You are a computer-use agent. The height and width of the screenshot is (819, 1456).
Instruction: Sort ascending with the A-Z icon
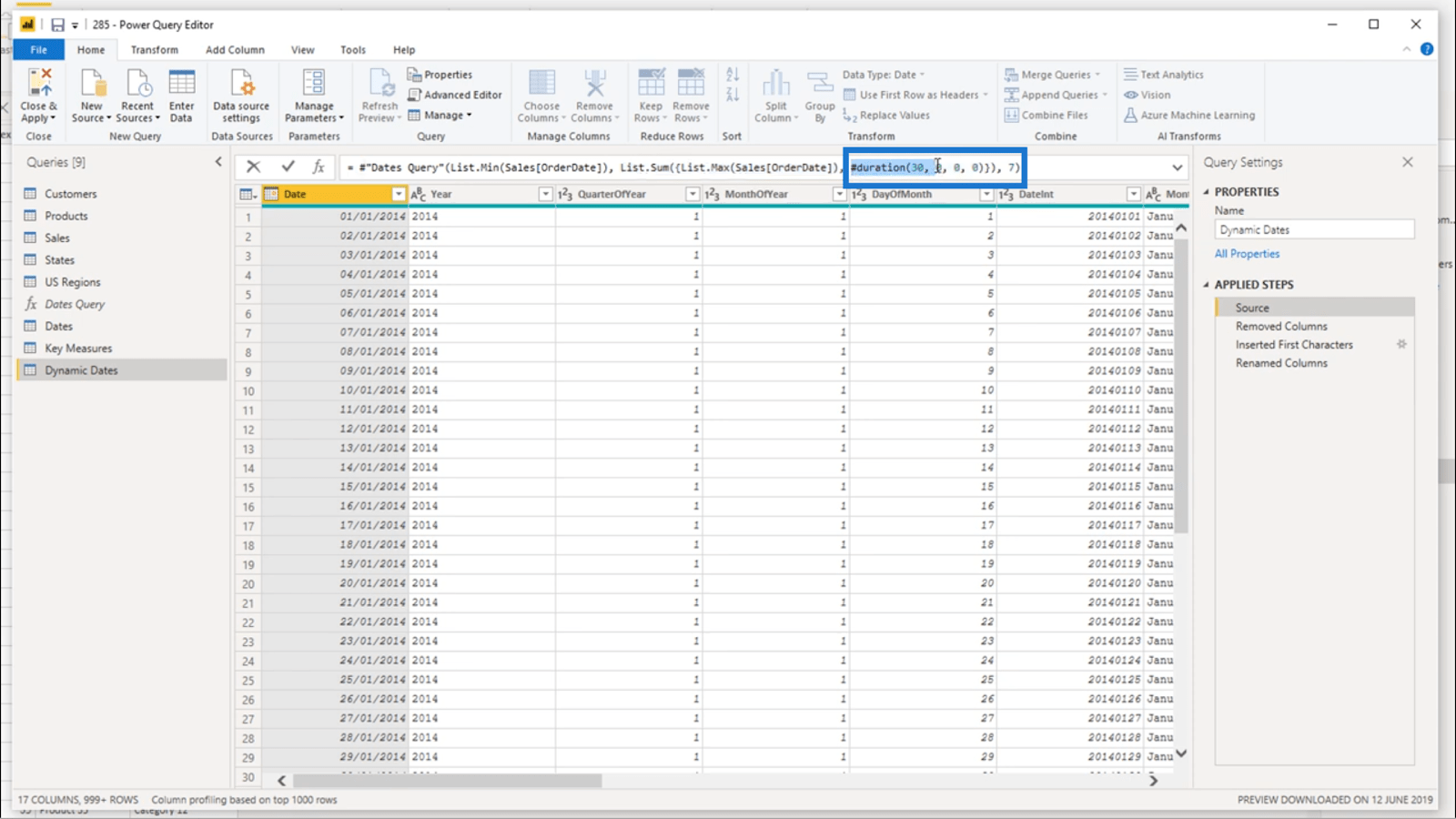[733, 75]
